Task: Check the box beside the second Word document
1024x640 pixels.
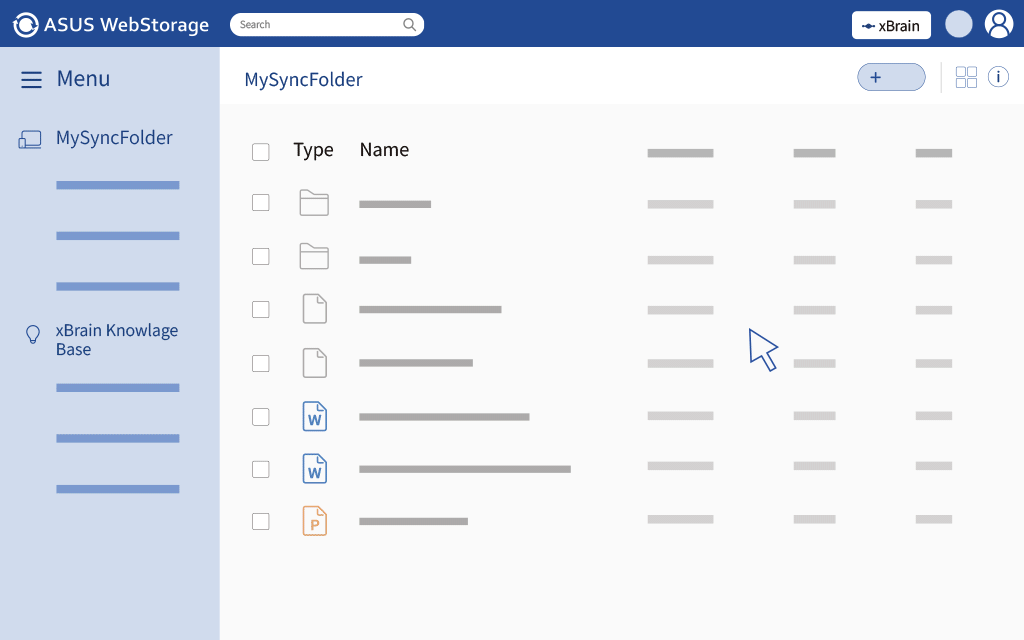Action: 261,469
